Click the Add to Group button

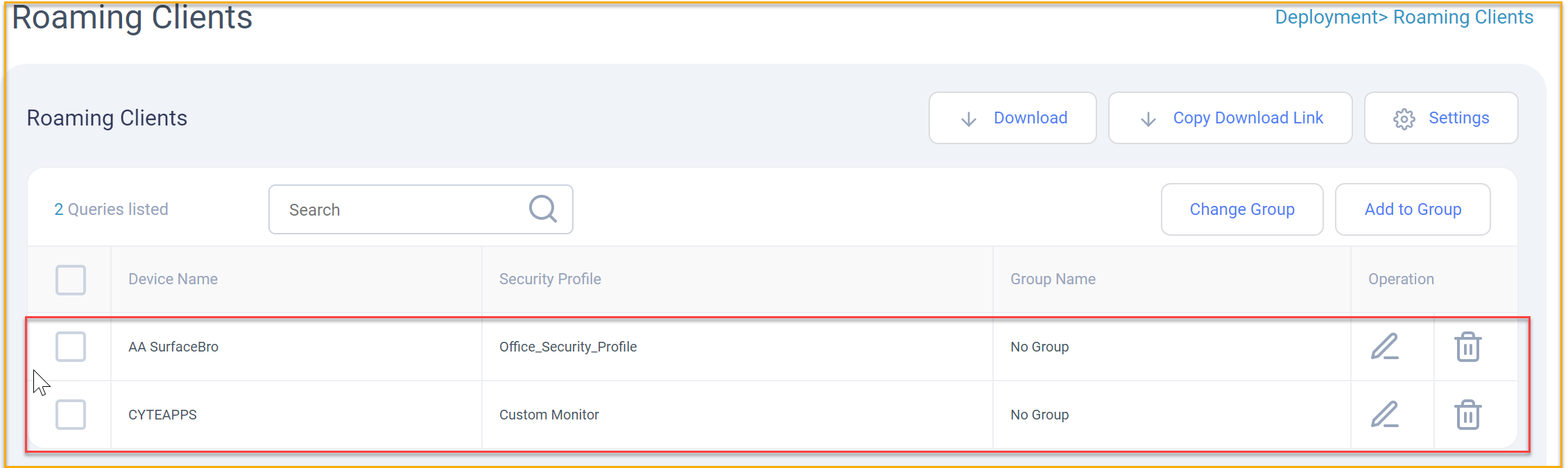click(1413, 209)
